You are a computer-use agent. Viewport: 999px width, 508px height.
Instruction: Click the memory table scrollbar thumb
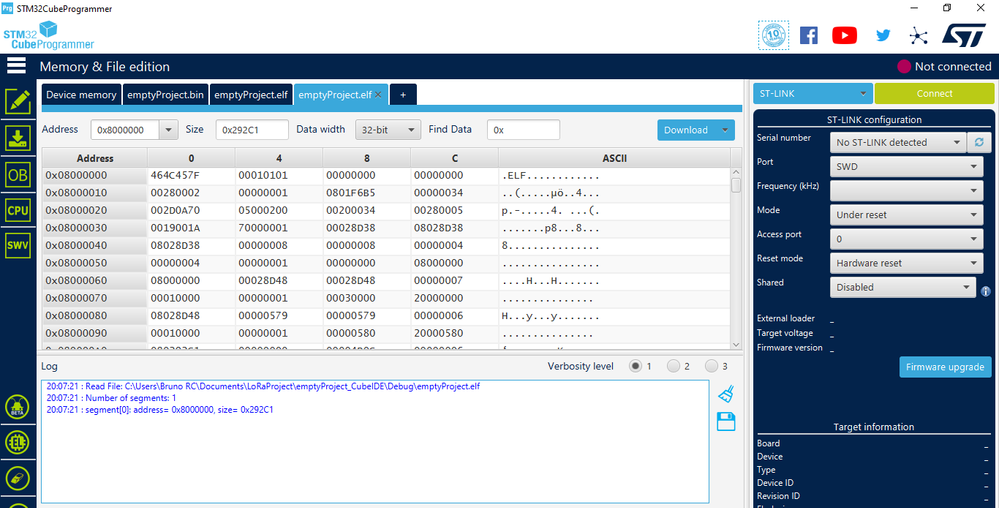pyautogui.click(x=736, y=185)
